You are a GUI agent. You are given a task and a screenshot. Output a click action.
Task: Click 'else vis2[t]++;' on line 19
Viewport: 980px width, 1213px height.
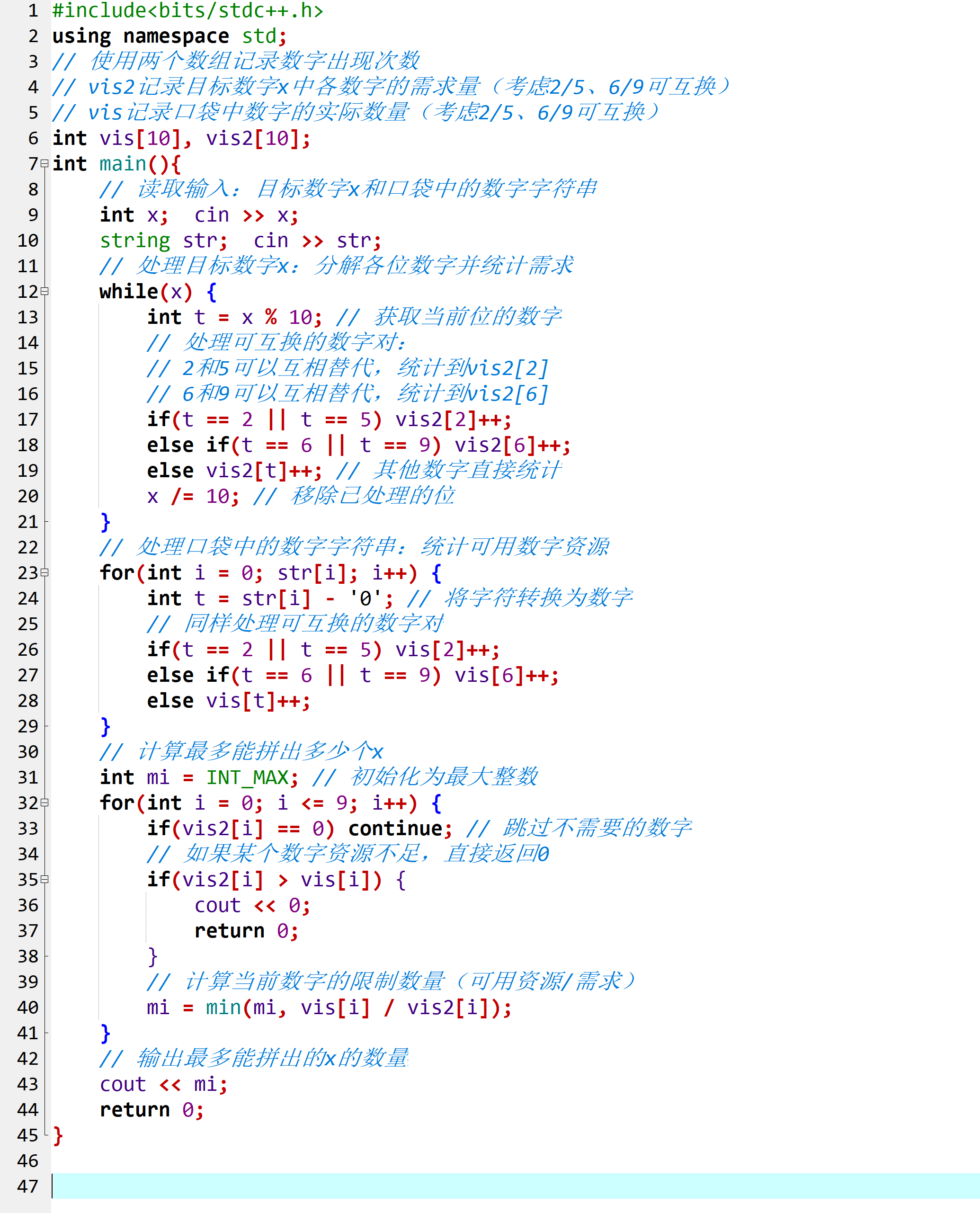click(x=234, y=471)
